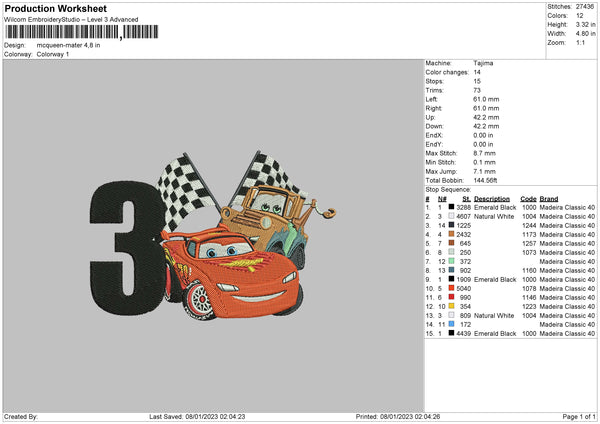Click the Left value 61.0 mm

tap(486, 99)
